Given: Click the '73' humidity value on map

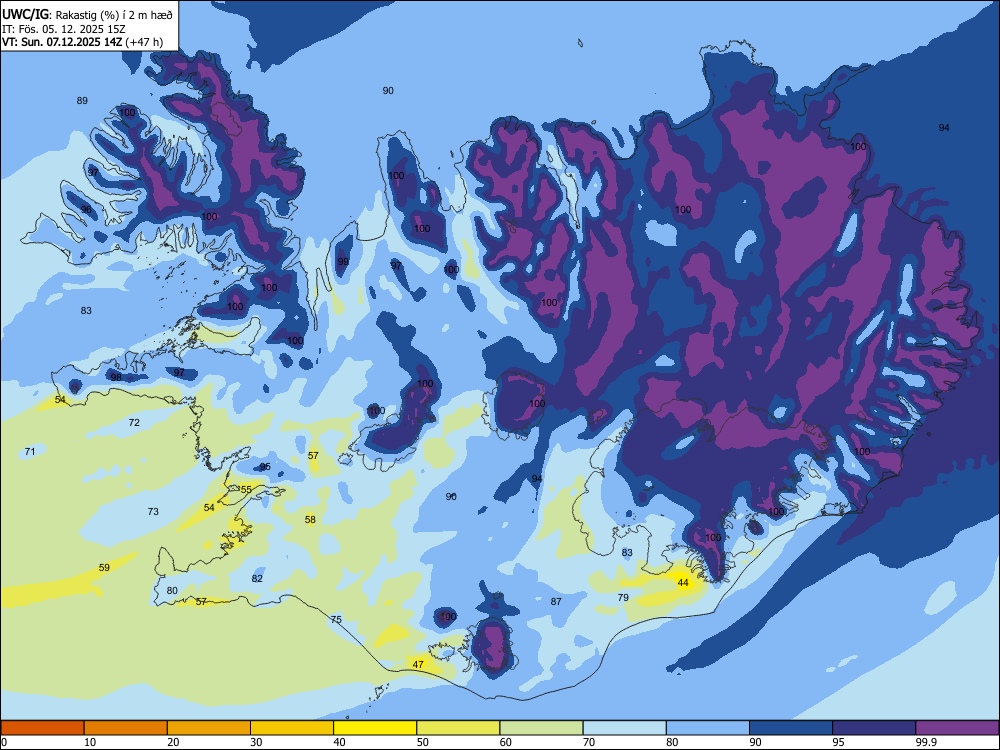Looking at the screenshot, I should 153,511.
